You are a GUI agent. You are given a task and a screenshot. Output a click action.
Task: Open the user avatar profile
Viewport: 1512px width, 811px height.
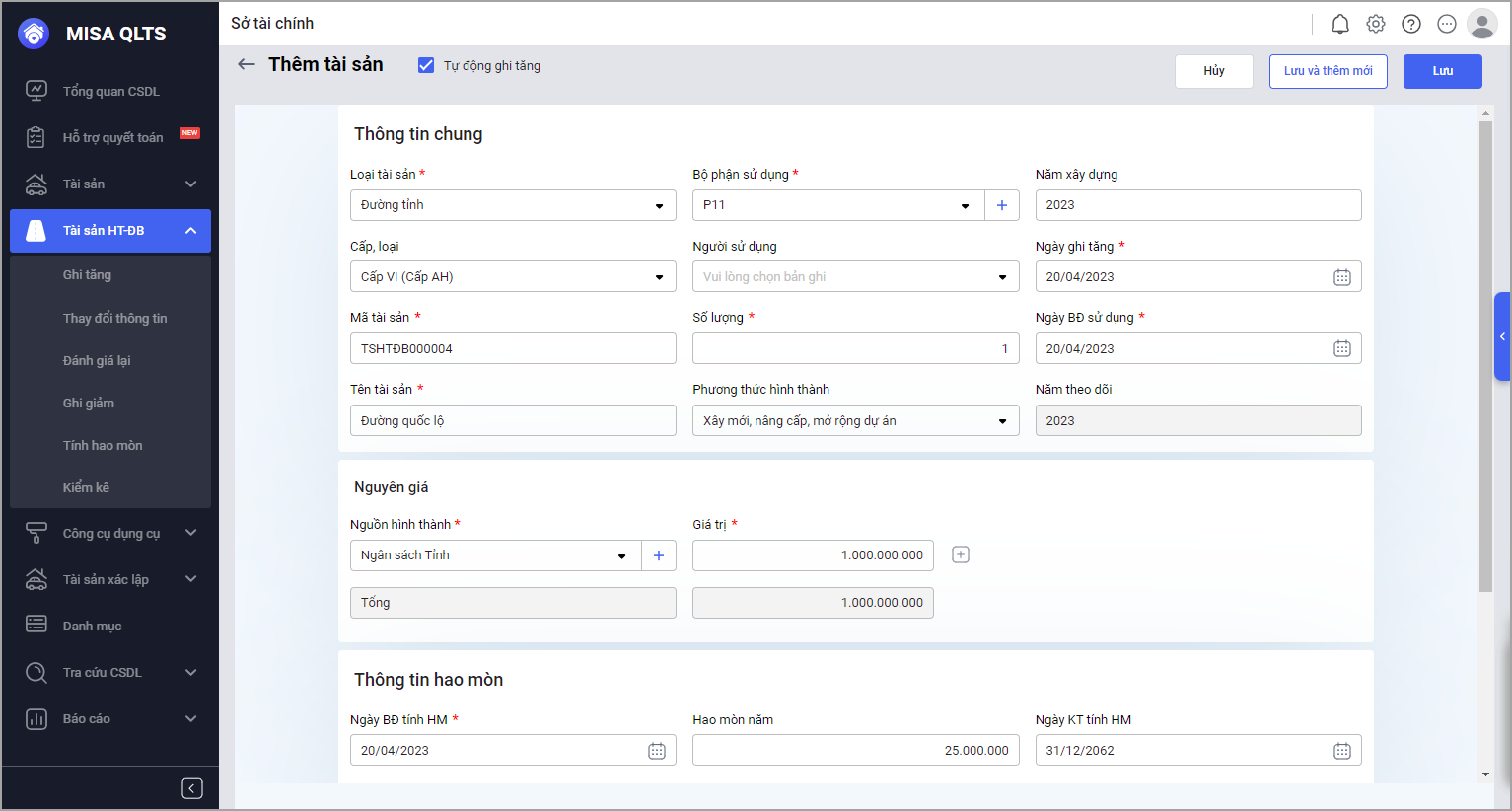point(1481,24)
